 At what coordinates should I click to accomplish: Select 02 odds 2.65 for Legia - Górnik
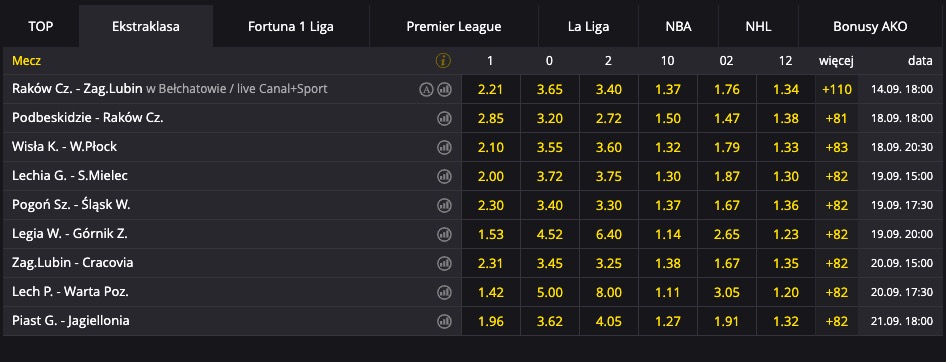click(x=726, y=234)
